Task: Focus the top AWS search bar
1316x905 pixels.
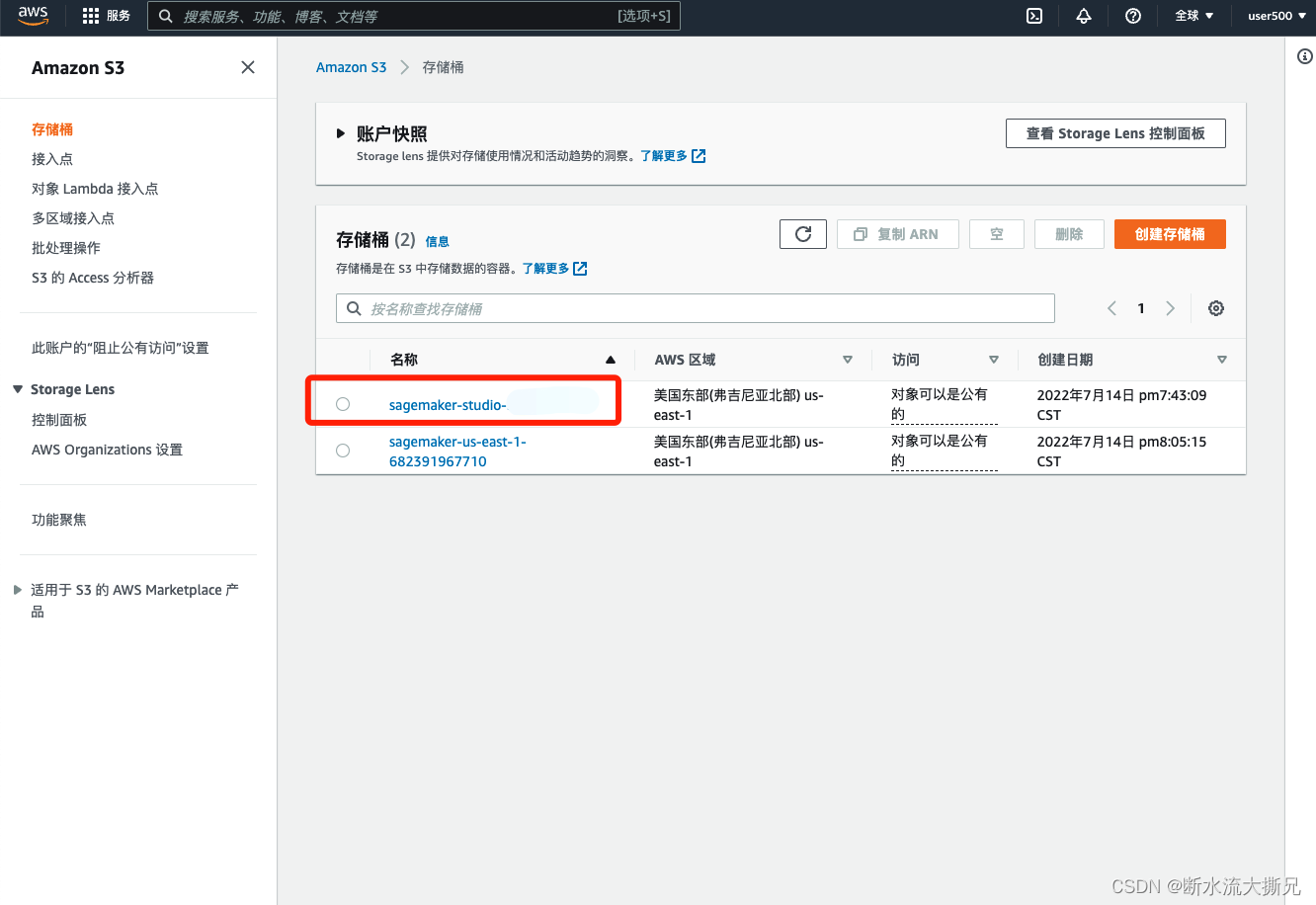Action: 413,16
